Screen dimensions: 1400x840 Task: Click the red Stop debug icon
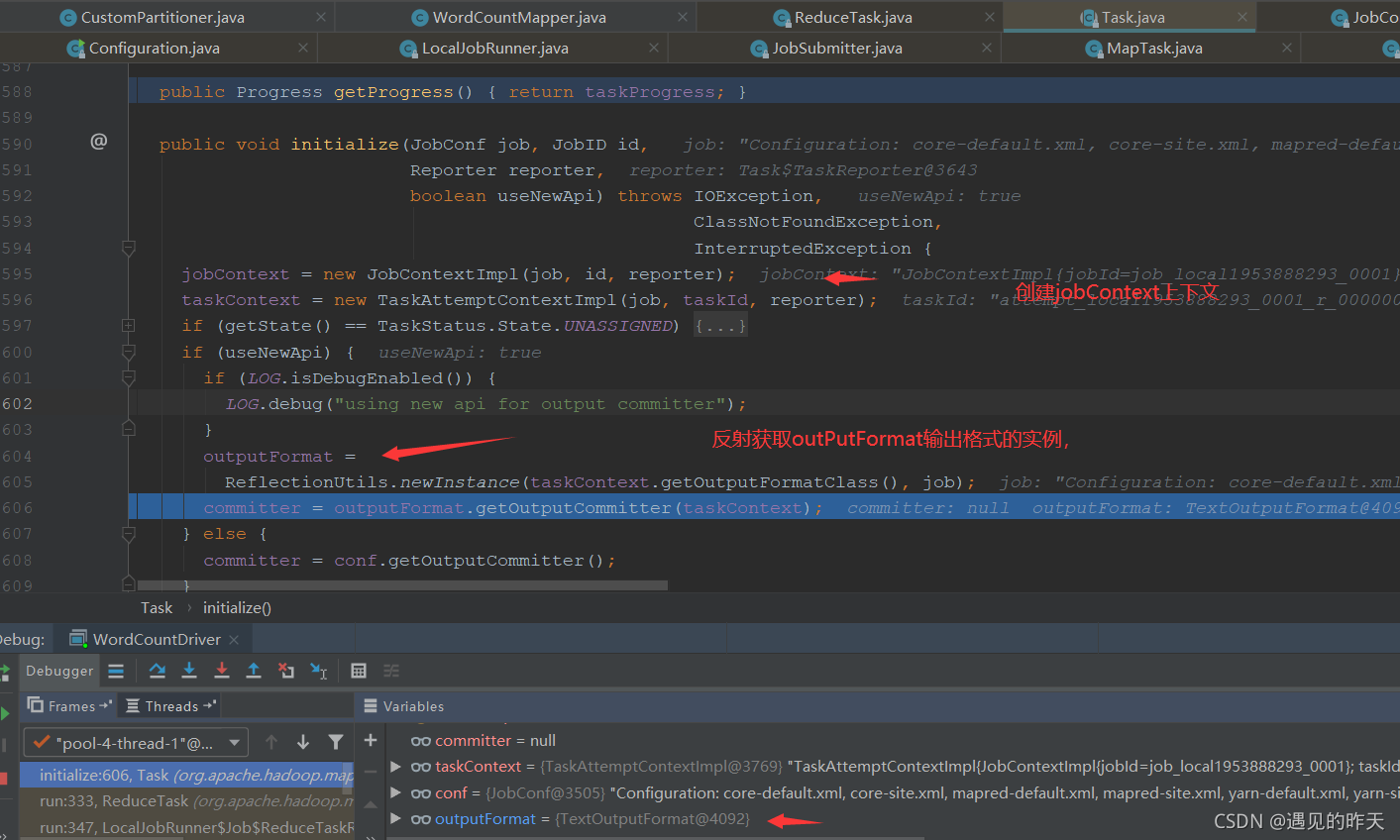4,779
